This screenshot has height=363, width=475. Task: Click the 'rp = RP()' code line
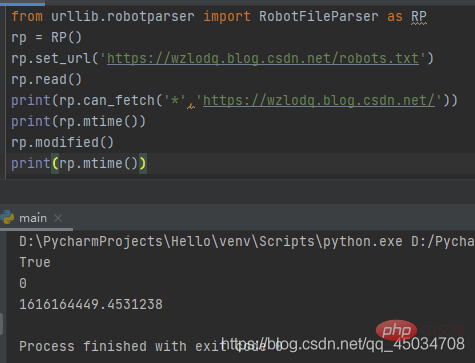[x=46, y=37]
